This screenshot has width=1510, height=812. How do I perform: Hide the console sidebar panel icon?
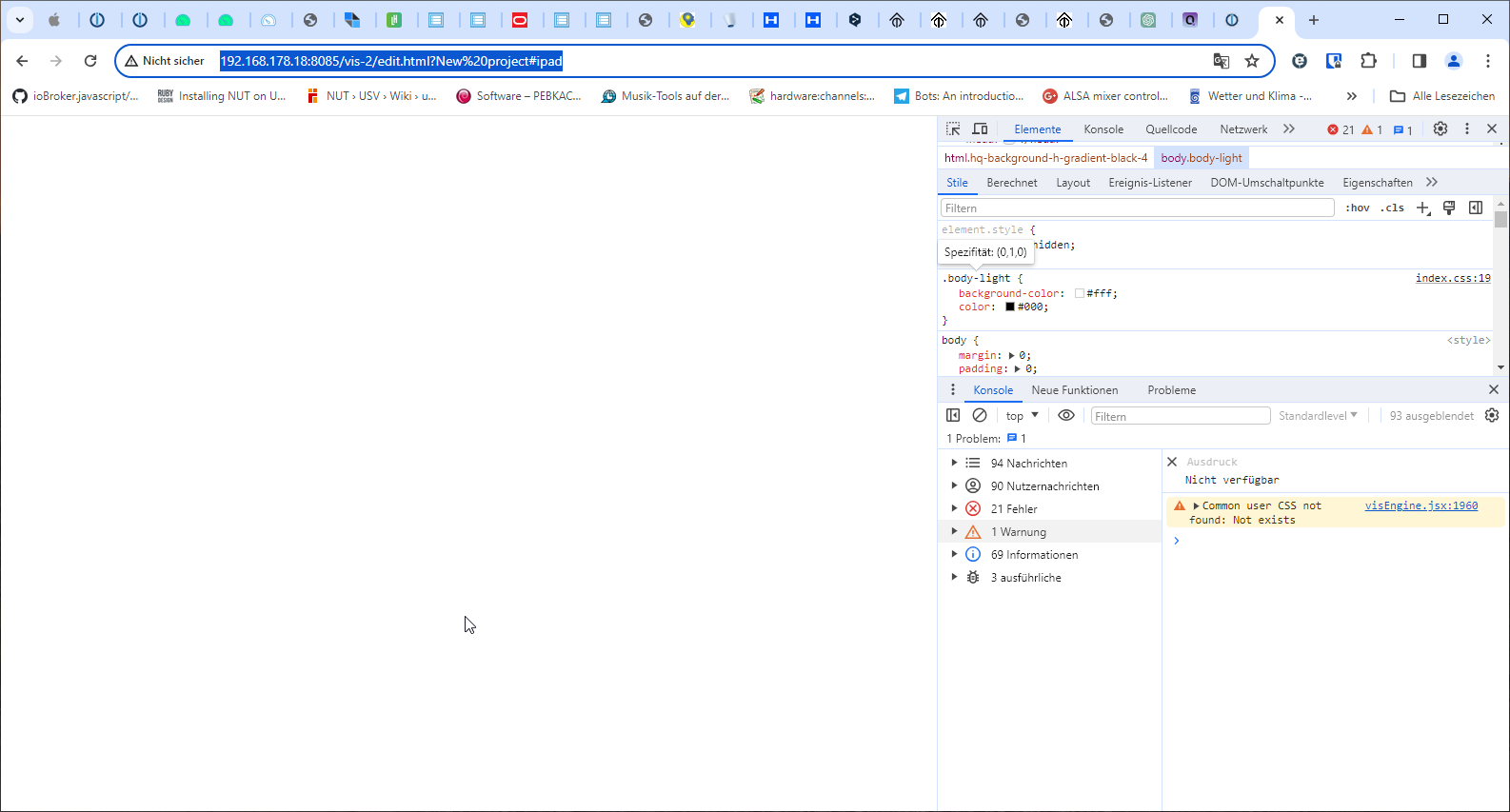[x=953, y=415]
